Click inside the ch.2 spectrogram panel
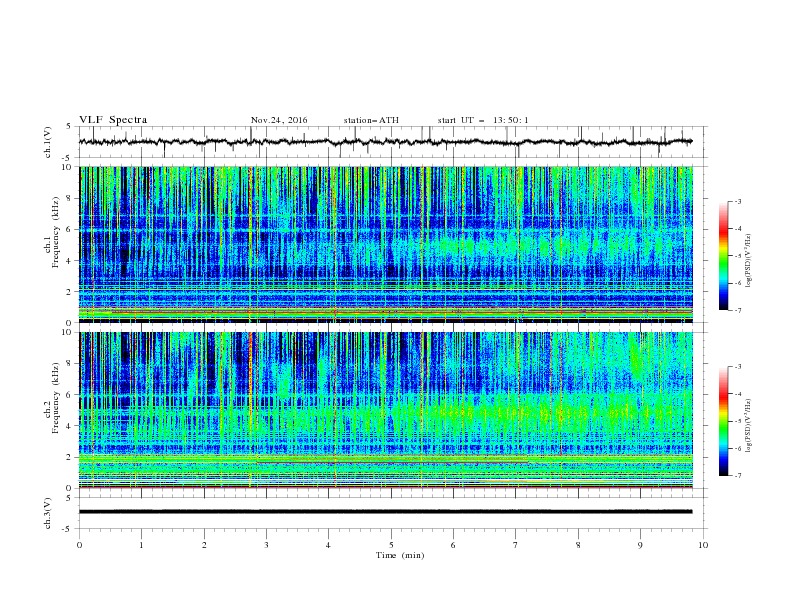The width and height of the screenshot is (792, 612). [x=386, y=410]
